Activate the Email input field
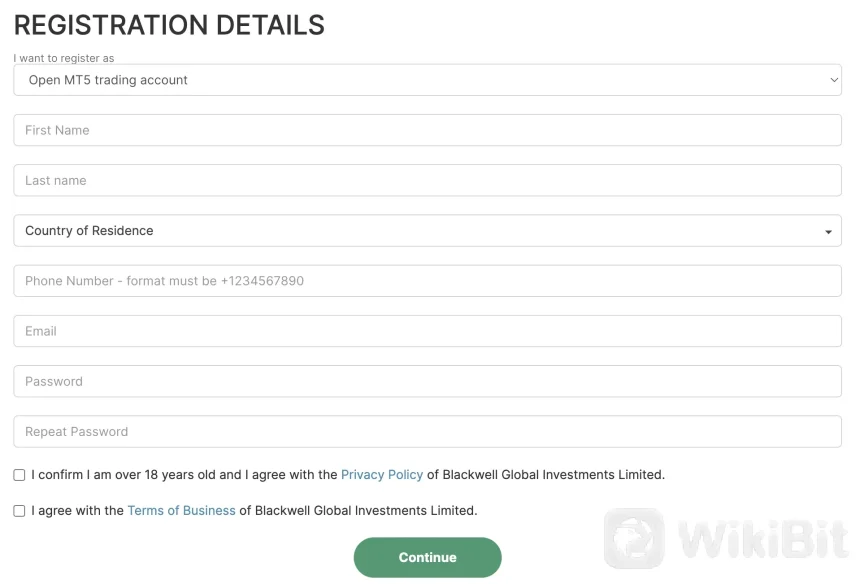 [427, 331]
